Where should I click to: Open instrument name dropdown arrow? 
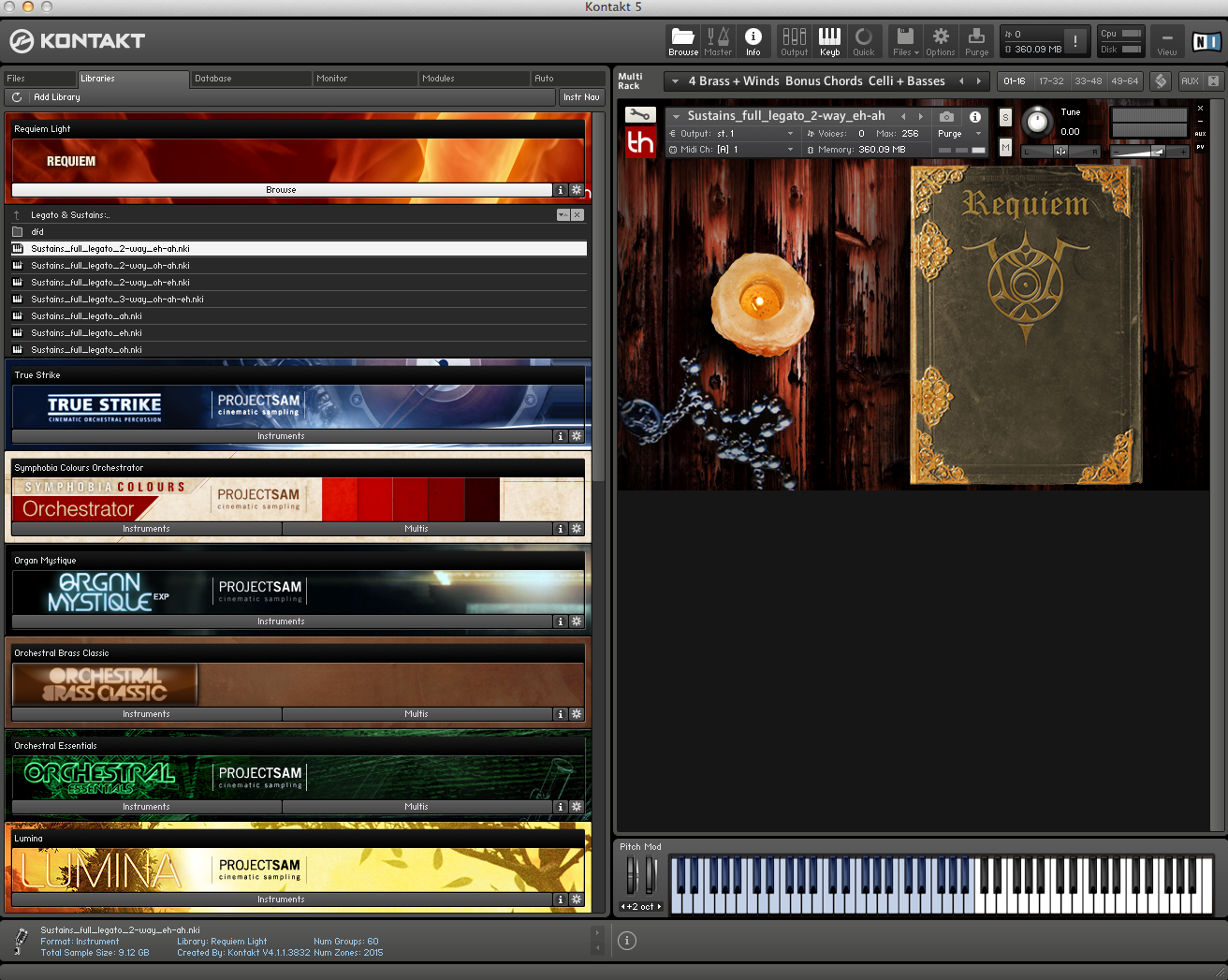coord(676,116)
